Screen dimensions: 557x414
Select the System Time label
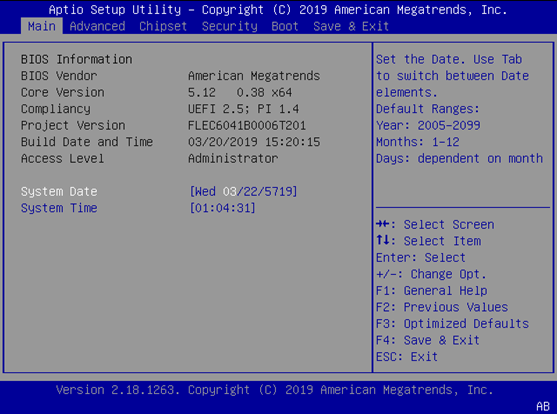click(x=59, y=208)
